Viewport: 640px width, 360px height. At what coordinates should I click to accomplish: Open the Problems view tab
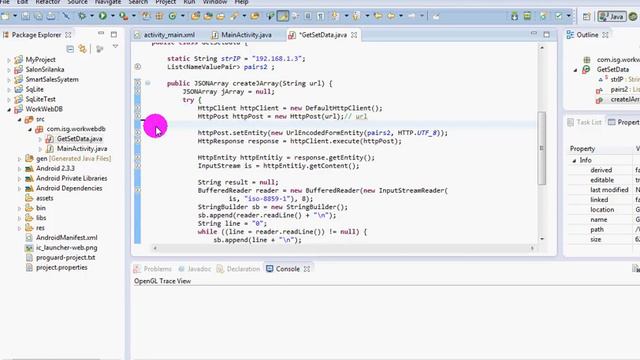153,269
